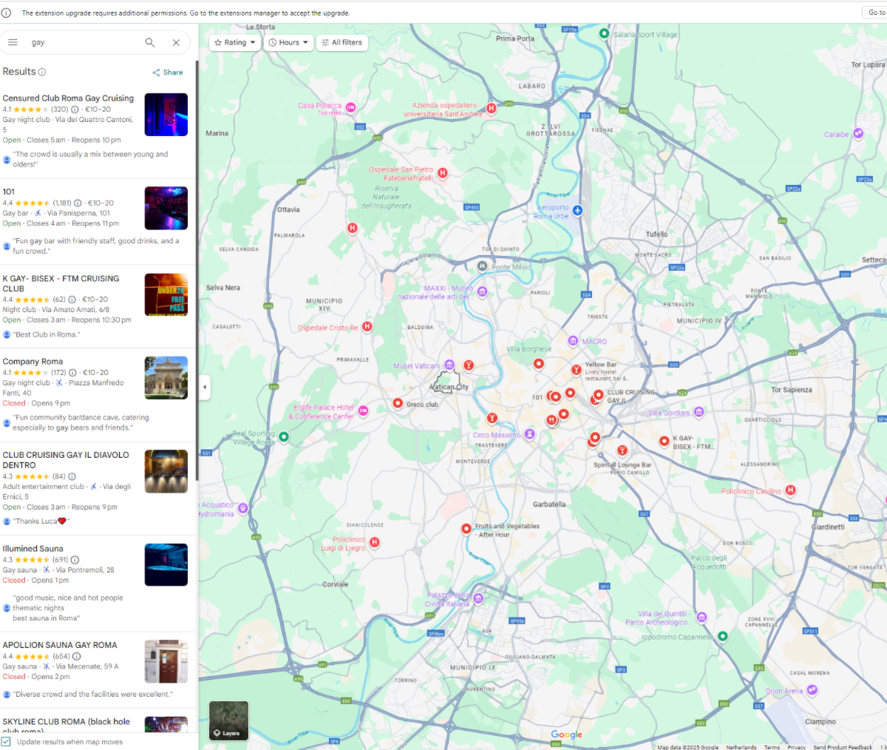
Task: Click Policlinico Casilino hospital marker
Action: click(x=791, y=490)
